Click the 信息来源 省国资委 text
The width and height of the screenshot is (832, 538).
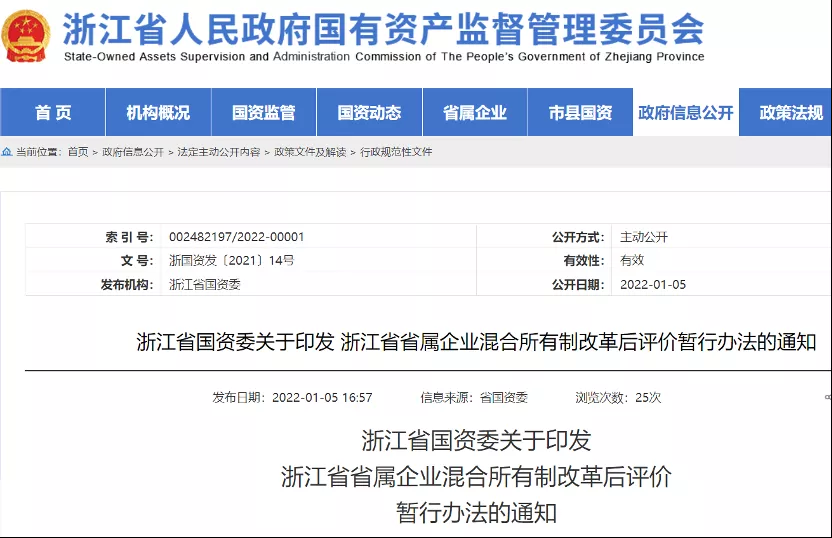[x=474, y=397]
